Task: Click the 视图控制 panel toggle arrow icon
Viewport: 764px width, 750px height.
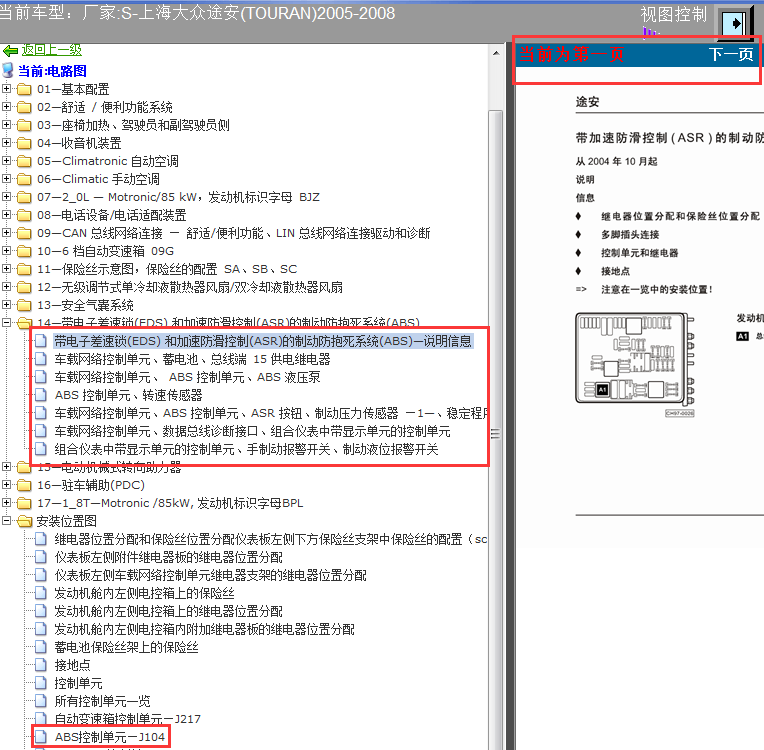Action: coord(734,23)
